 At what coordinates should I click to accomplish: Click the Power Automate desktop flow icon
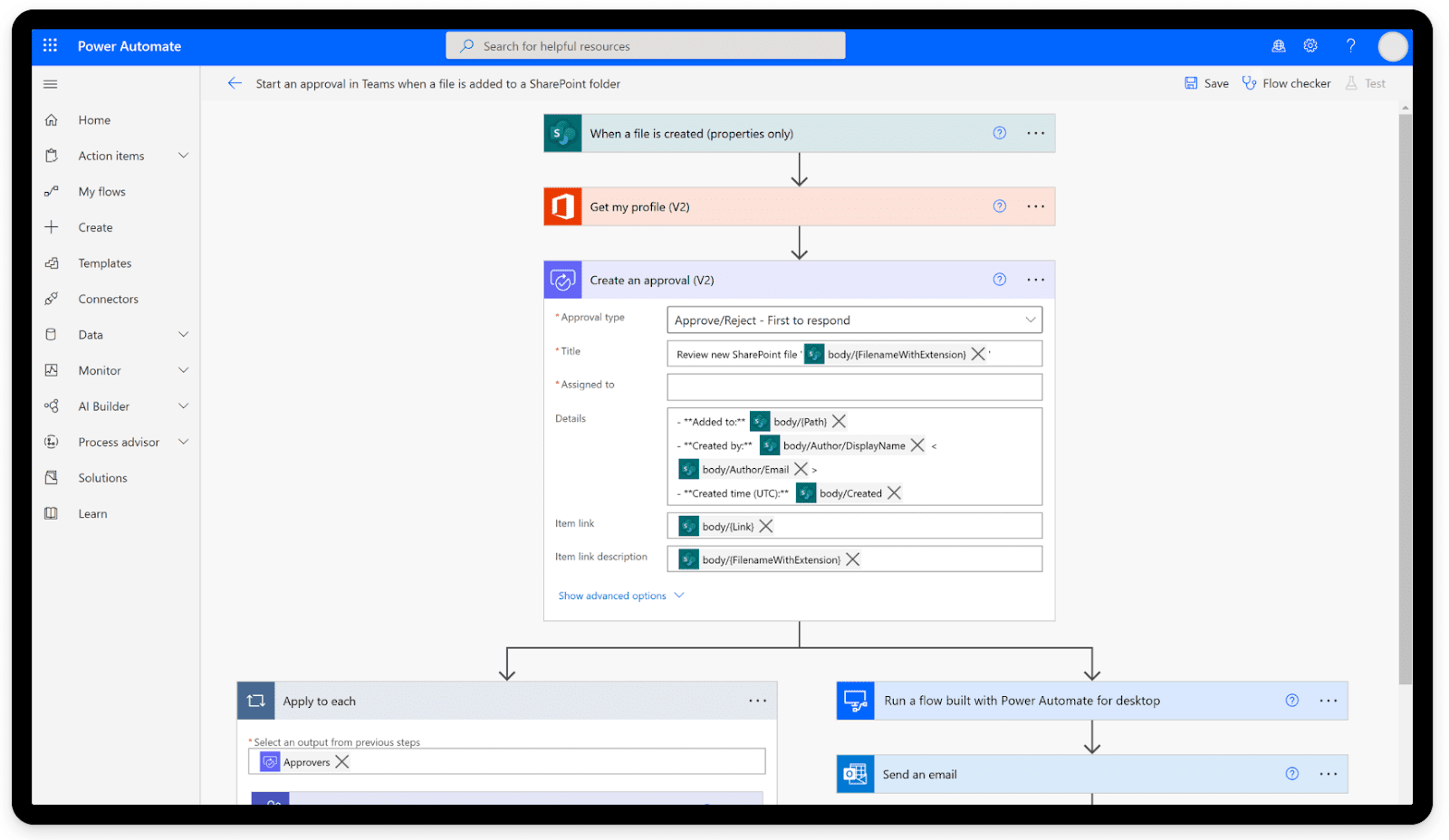pos(855,700)
